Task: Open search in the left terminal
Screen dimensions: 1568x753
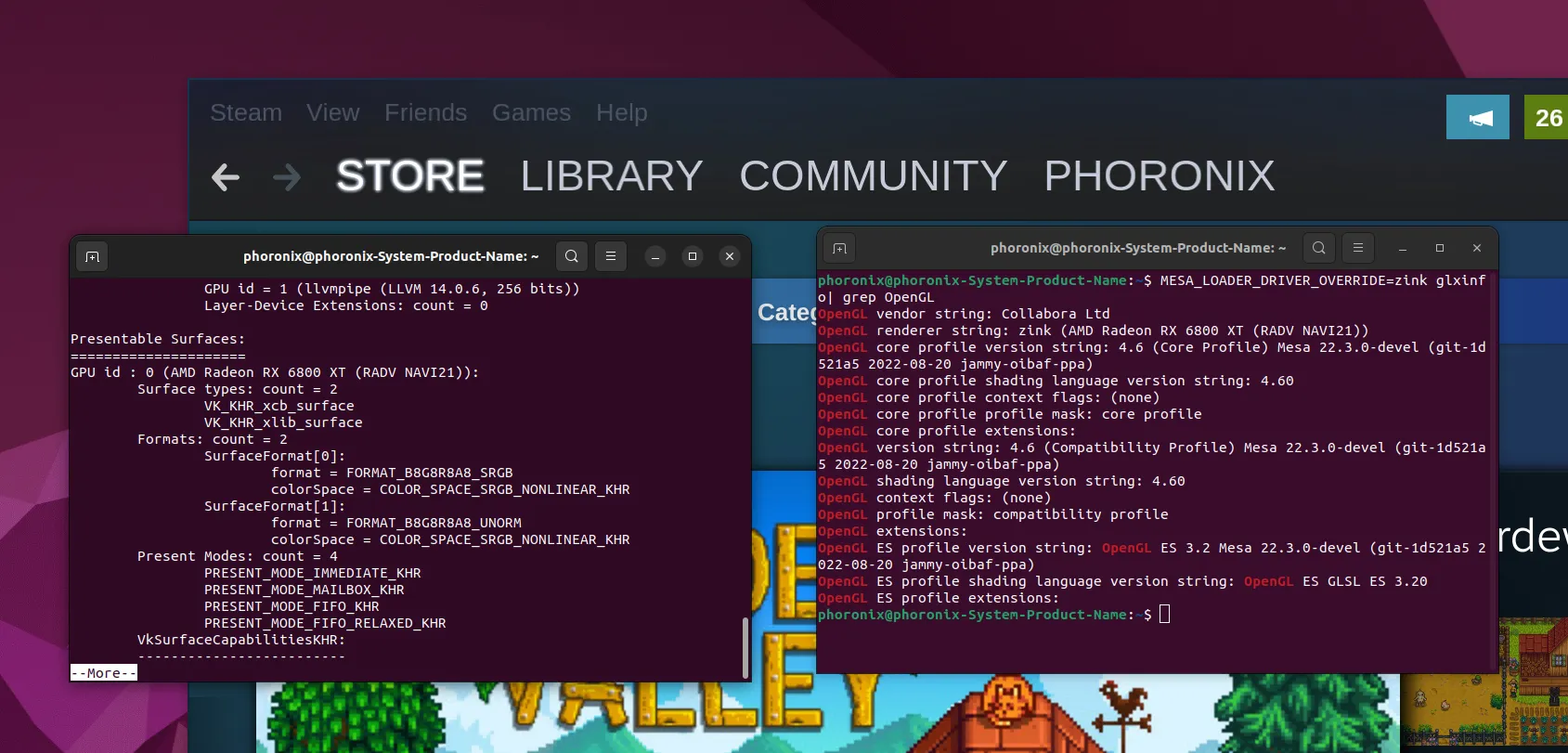Action: [x=572, y=256]
